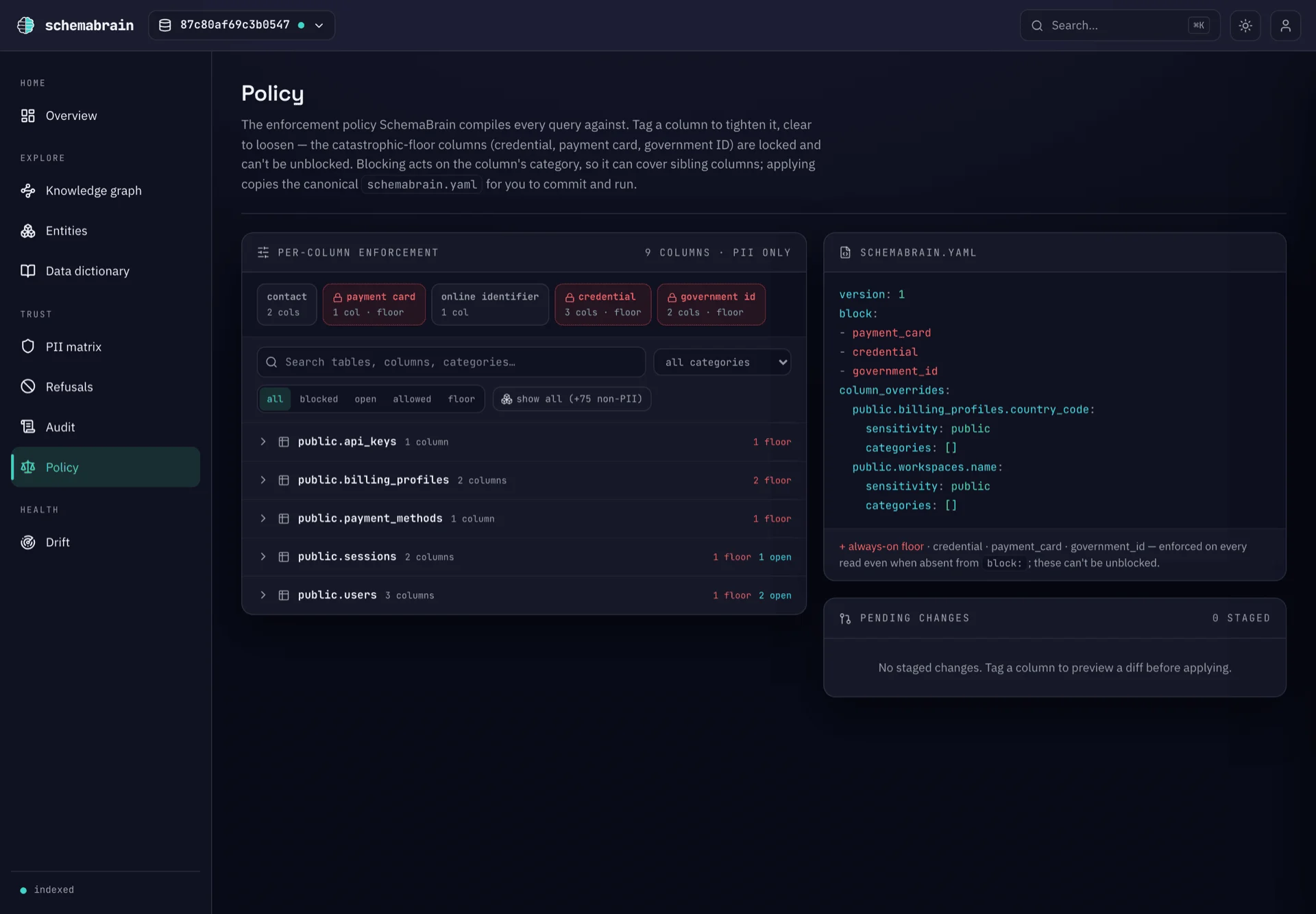Viewport: 1316px width, 914px height.
Task: Click the '0 STAGED' counter
Action: click(x=1241, y=618)
